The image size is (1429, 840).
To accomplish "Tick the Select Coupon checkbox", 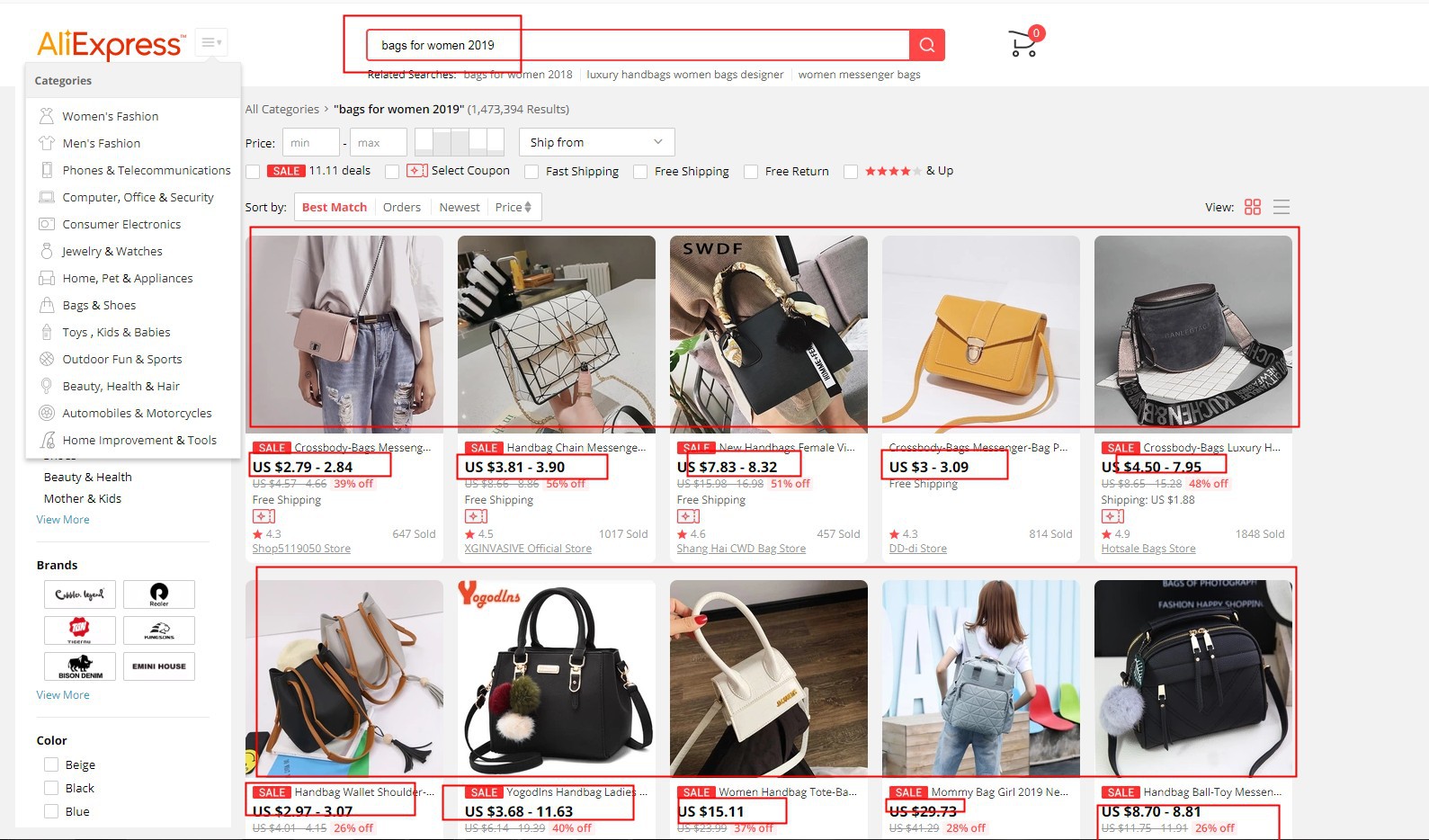I will [392, 171].
